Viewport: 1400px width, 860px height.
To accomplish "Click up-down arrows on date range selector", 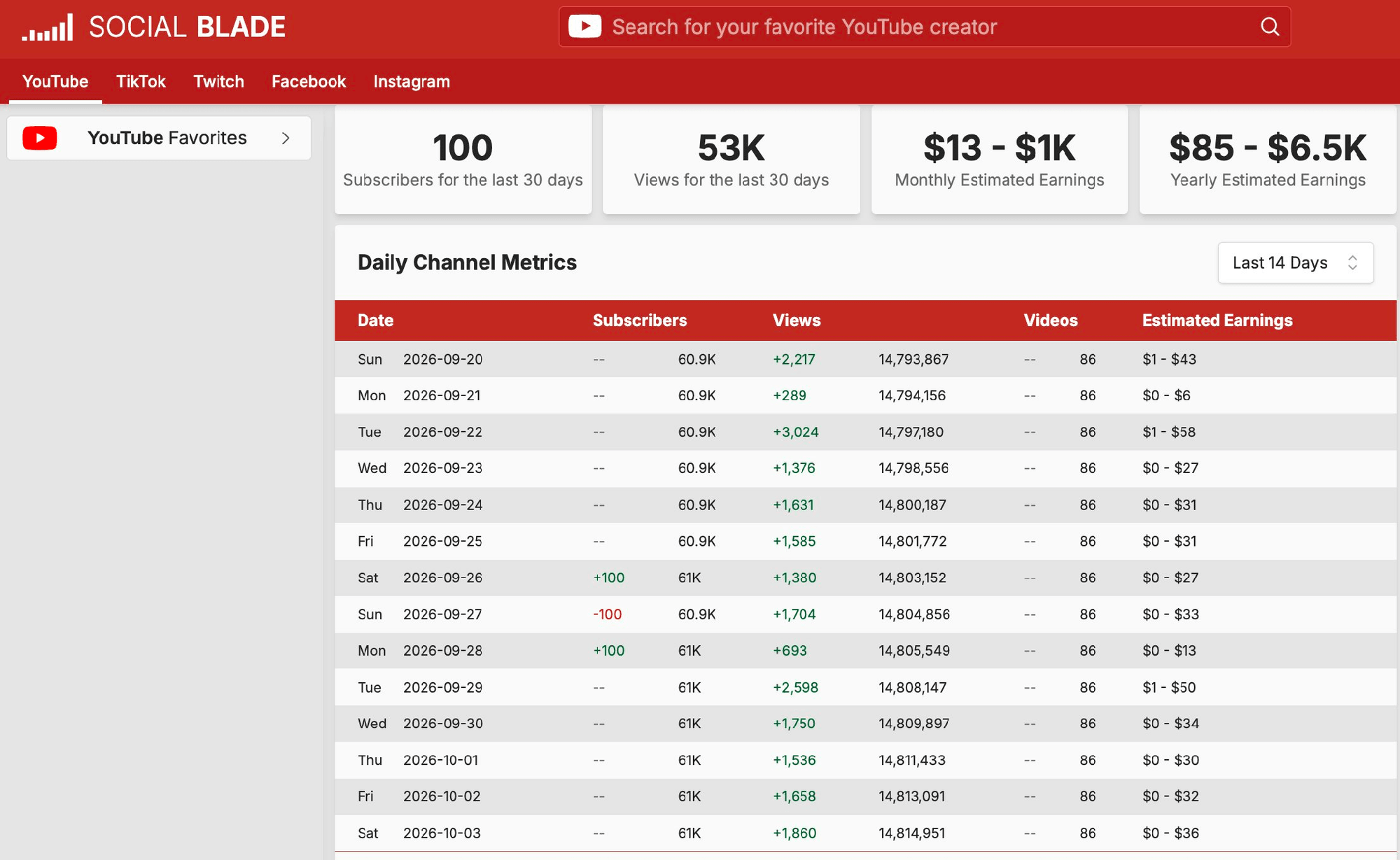I will pos(1352,262).
